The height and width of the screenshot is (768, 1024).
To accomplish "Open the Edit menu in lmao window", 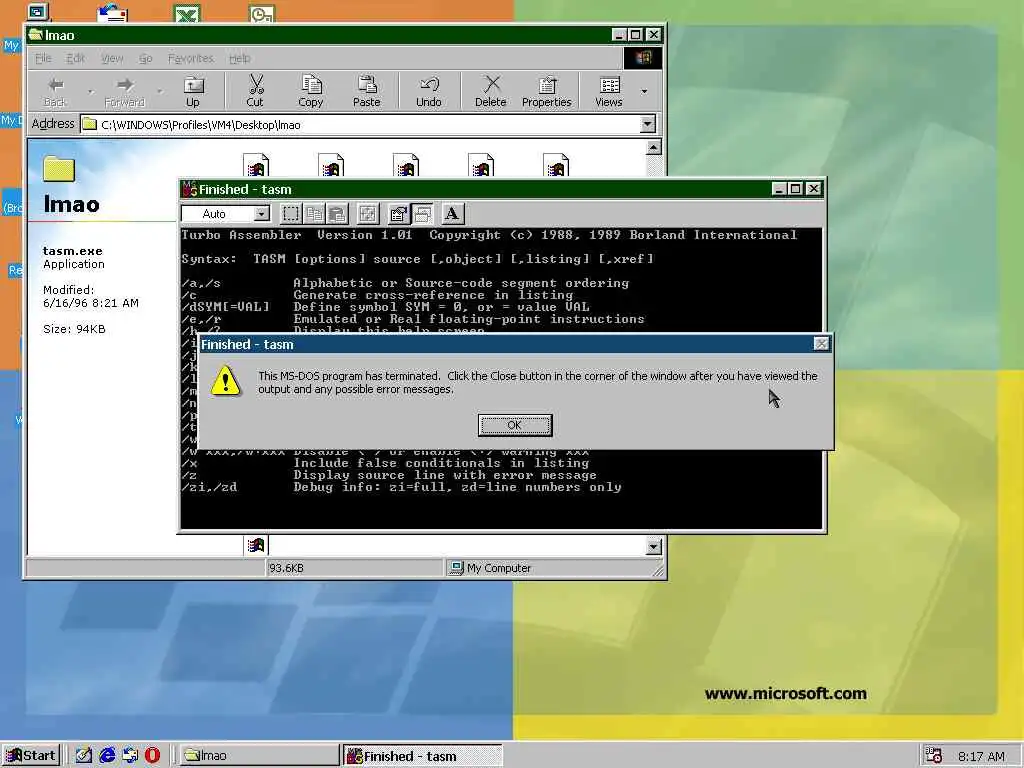I will tap(75, 58).
